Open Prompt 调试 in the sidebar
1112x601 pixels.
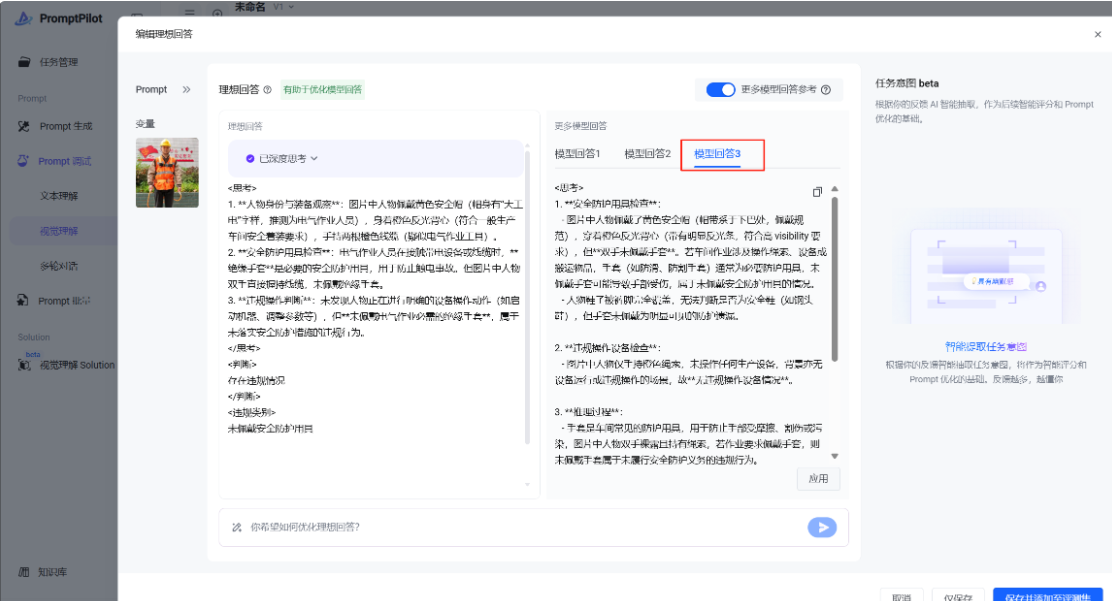tap(65, 161)
